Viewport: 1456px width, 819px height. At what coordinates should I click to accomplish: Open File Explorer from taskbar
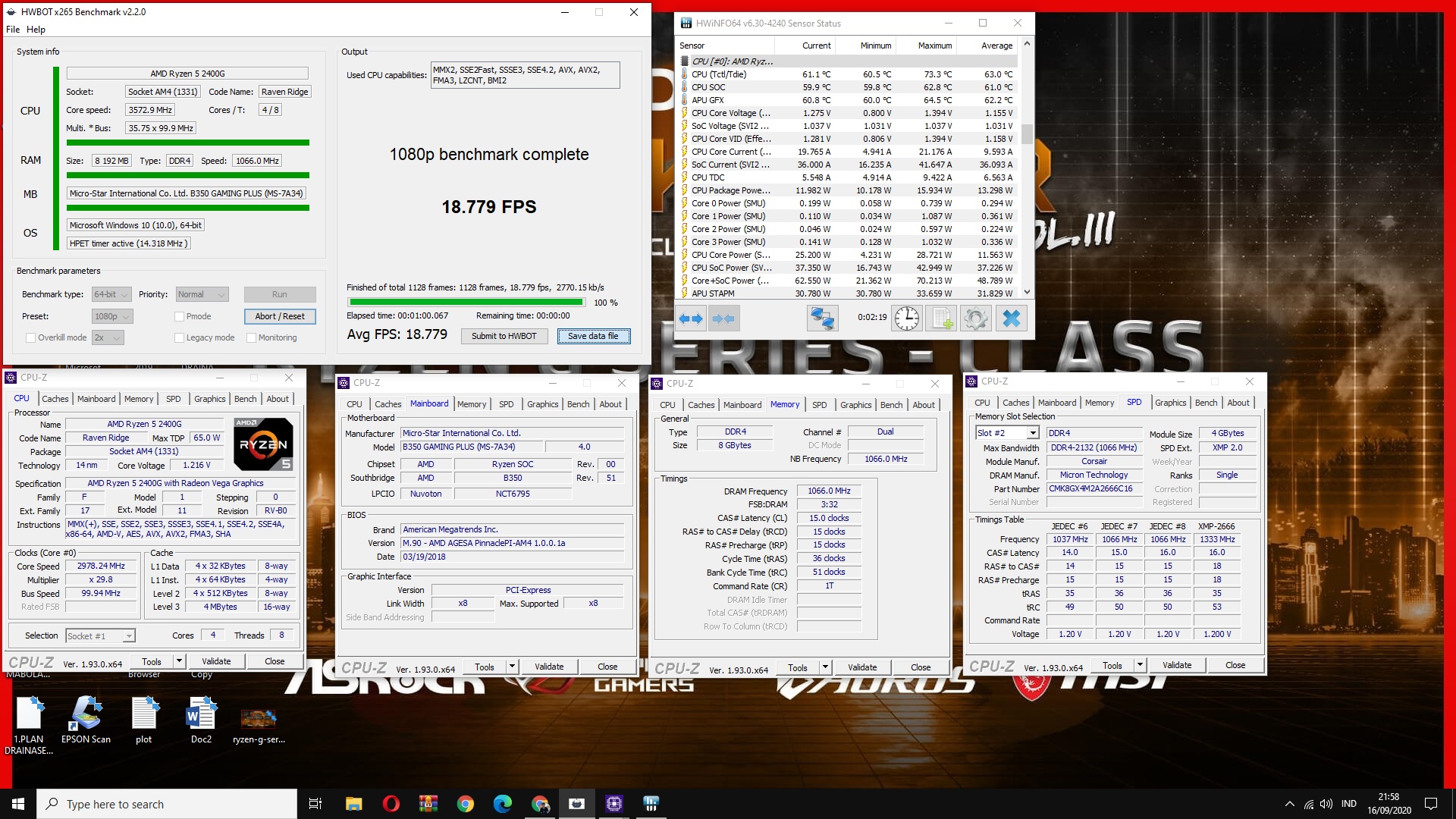point(353,804)
